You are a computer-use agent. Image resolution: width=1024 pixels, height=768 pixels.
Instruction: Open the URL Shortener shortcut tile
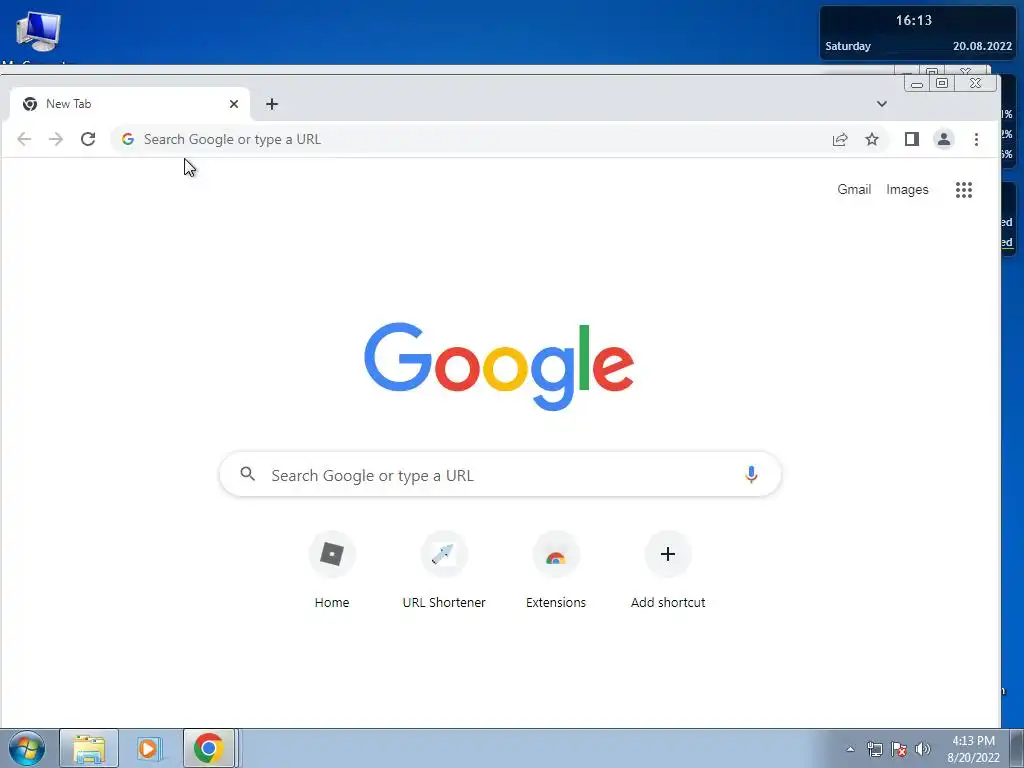444,570
